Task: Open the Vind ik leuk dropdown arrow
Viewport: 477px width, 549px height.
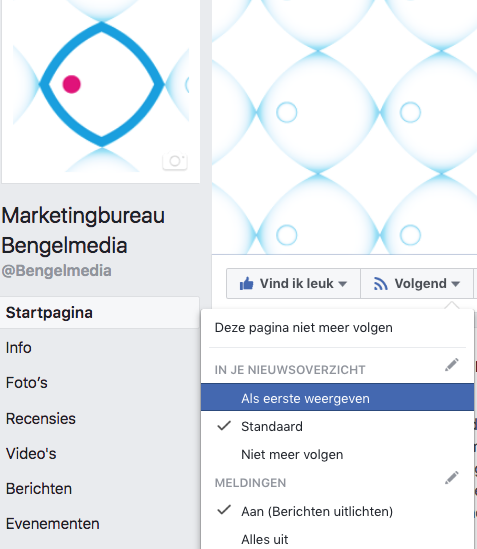Action: (x=343, y=284)
